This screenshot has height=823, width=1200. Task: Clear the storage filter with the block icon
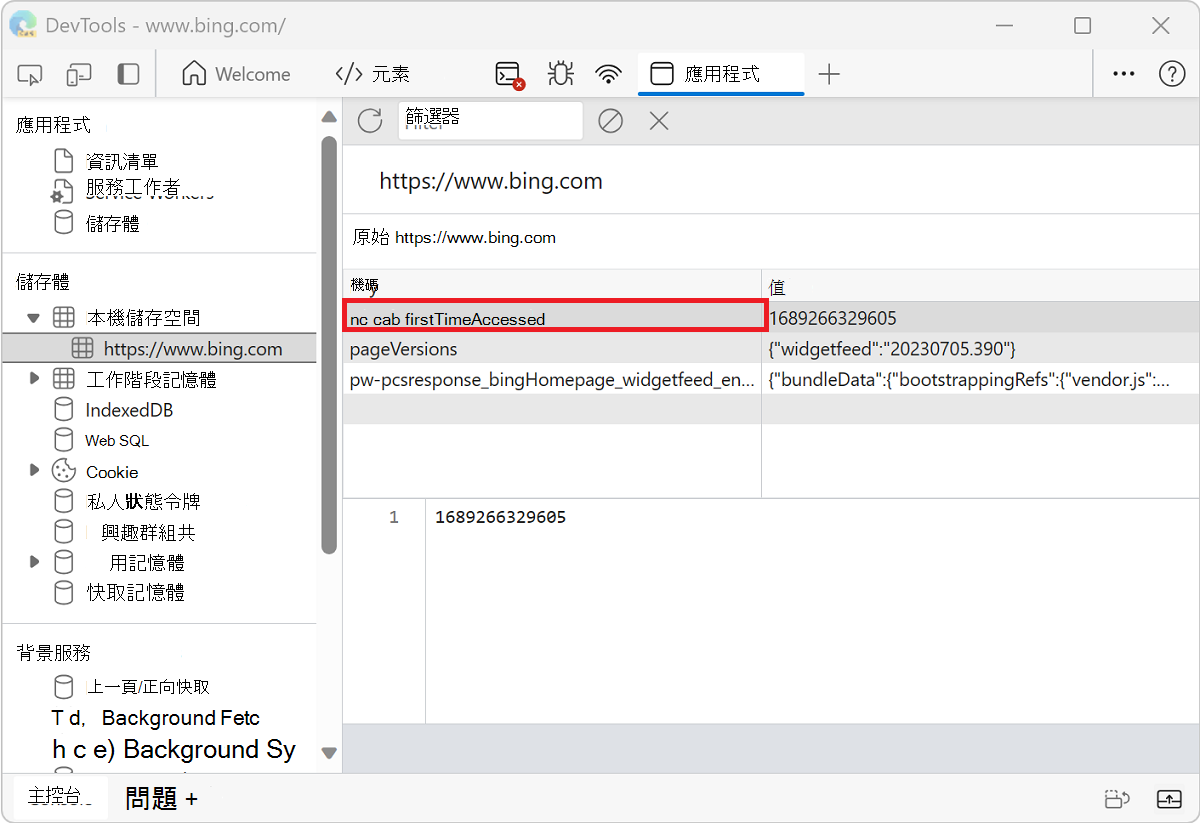pos(610,120)
